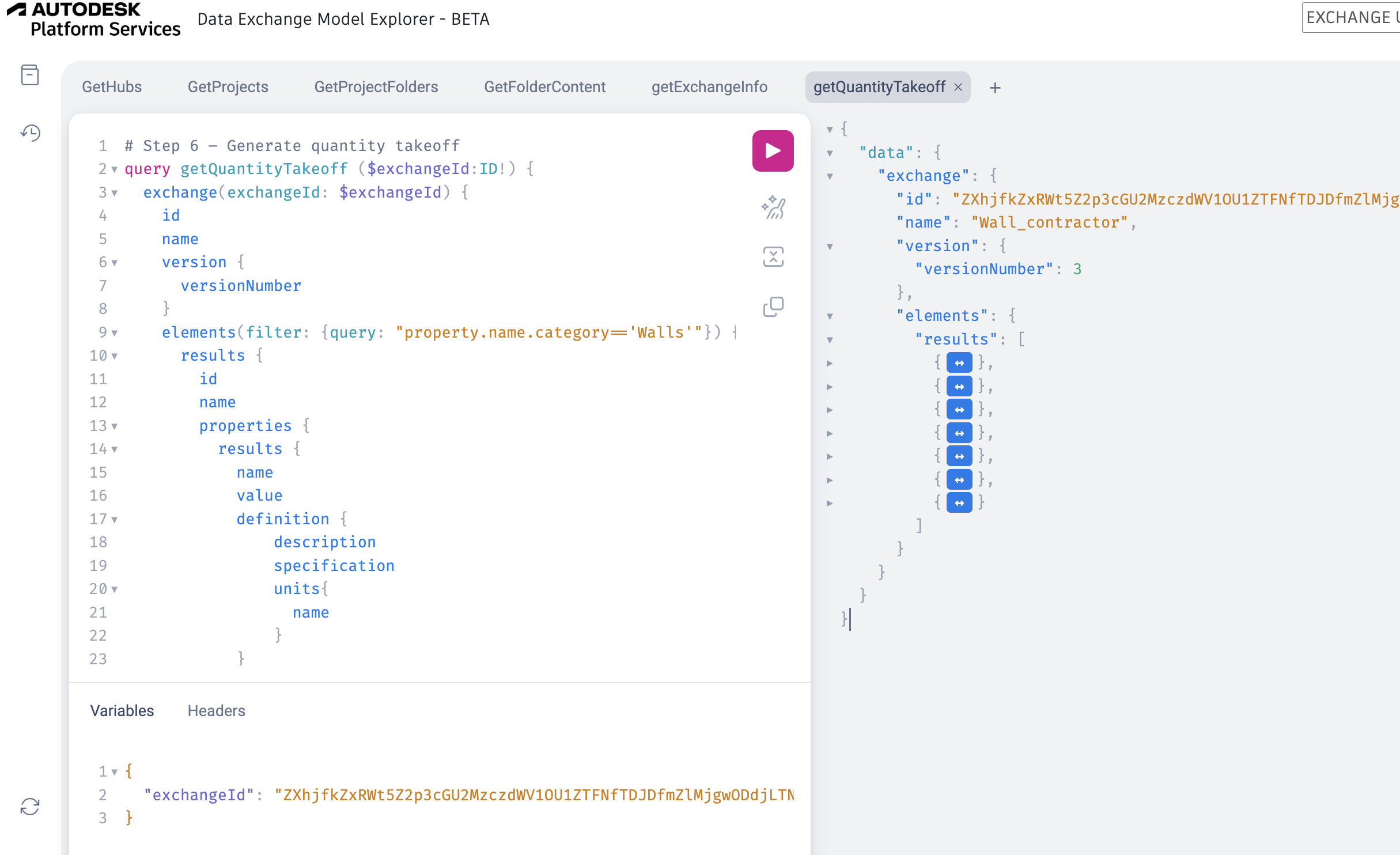Click the merge fragments icon
Screen dimensions: 1400x855
pyautogui.click(x=773, y=257)
